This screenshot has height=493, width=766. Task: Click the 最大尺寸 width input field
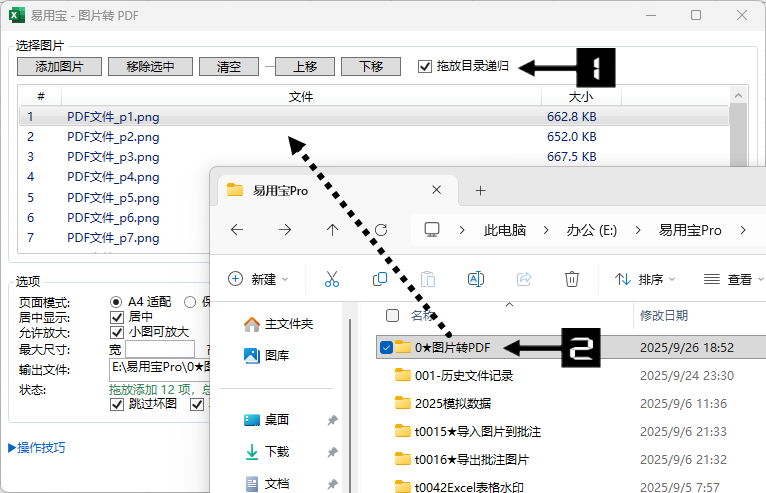(160, 350)
